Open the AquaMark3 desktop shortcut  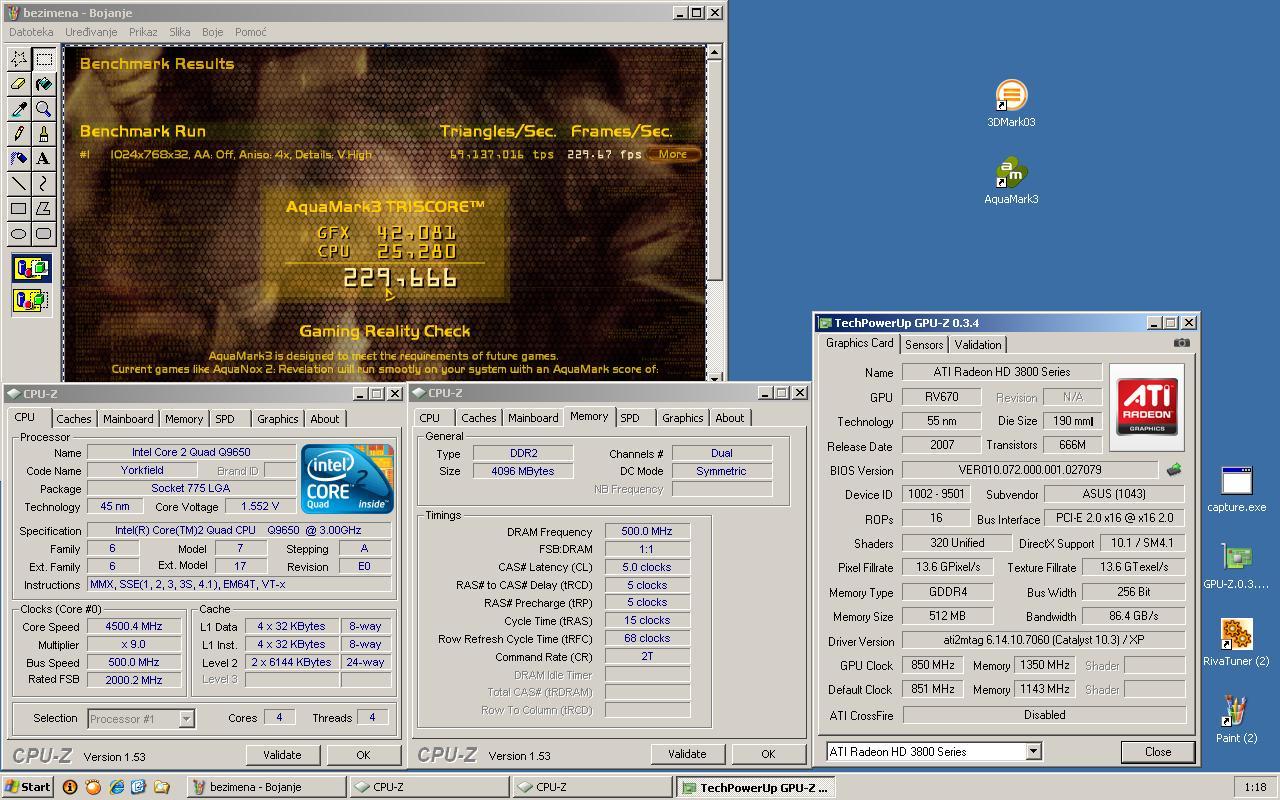[1011, 181]
